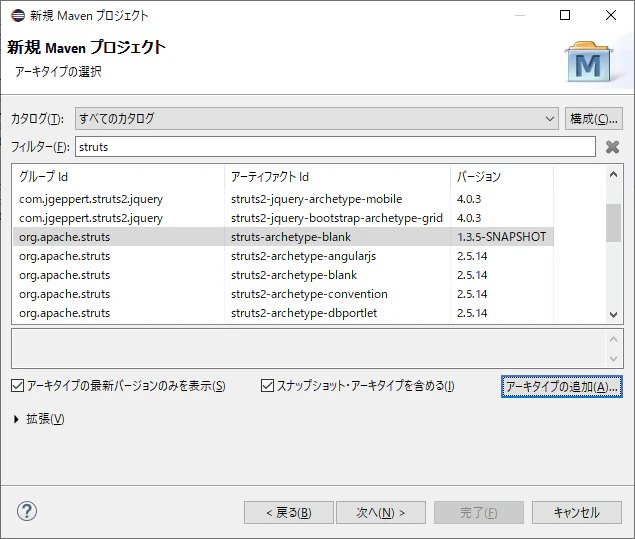Sort by バージョン column header
The image size is (635, 539).
pyautogui.click(x=502, y=177)
